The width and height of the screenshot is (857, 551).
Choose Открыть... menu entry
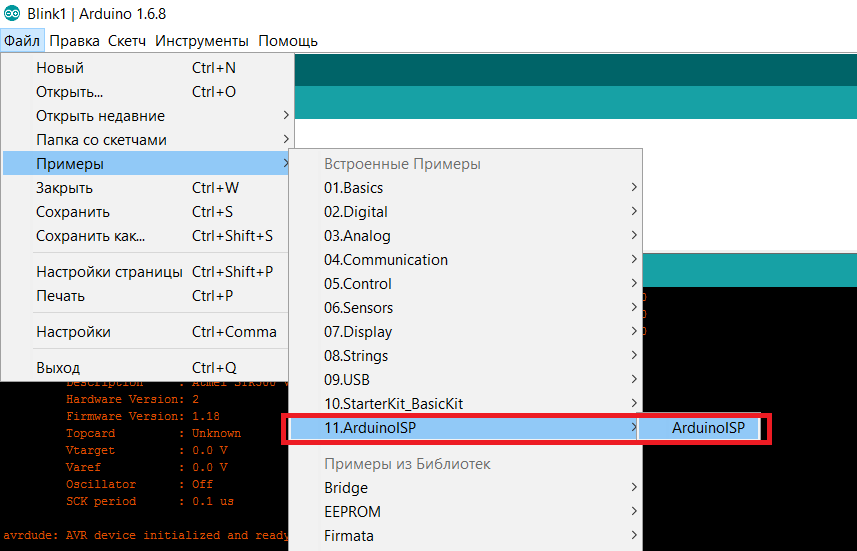point(147,92)
